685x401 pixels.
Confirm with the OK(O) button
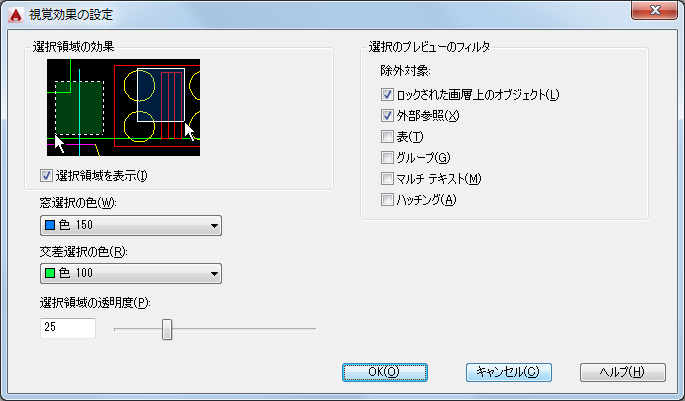(x=384, y=372)
